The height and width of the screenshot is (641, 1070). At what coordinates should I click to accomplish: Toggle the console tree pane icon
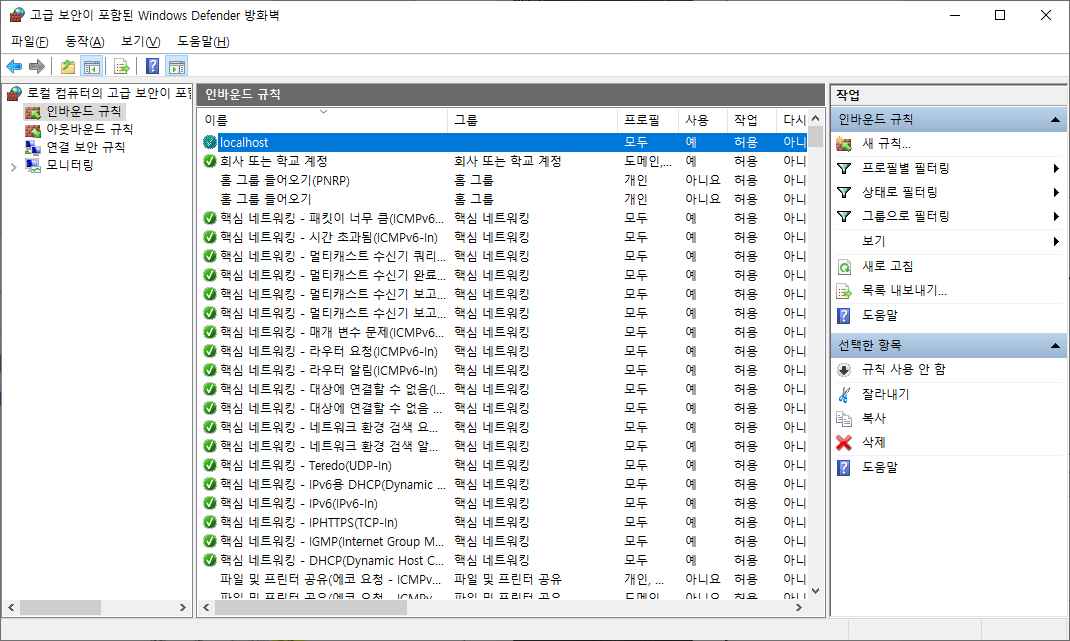[x=91, y=66]
